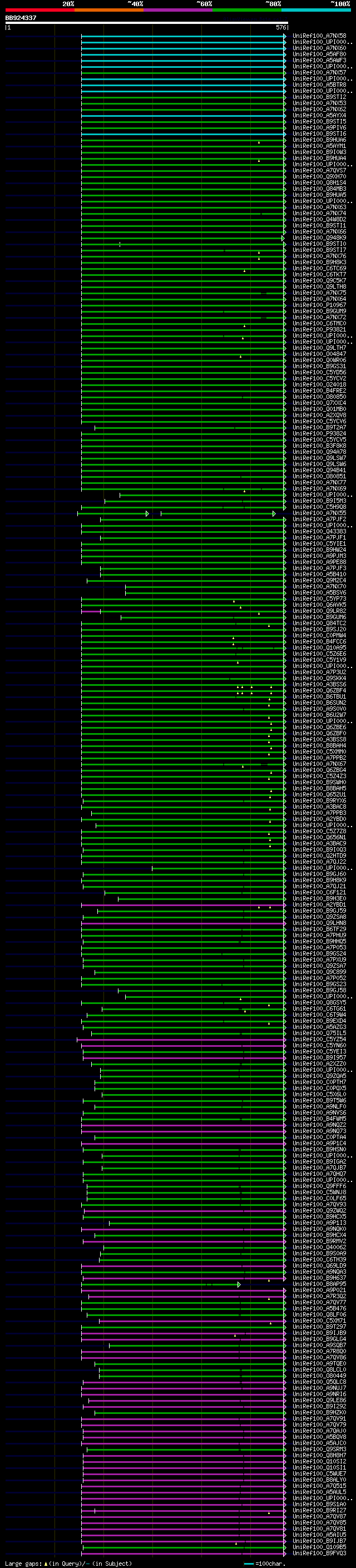Click the red 20% identity legend segment
The image size is (356, 1568).
coord(40,10)
